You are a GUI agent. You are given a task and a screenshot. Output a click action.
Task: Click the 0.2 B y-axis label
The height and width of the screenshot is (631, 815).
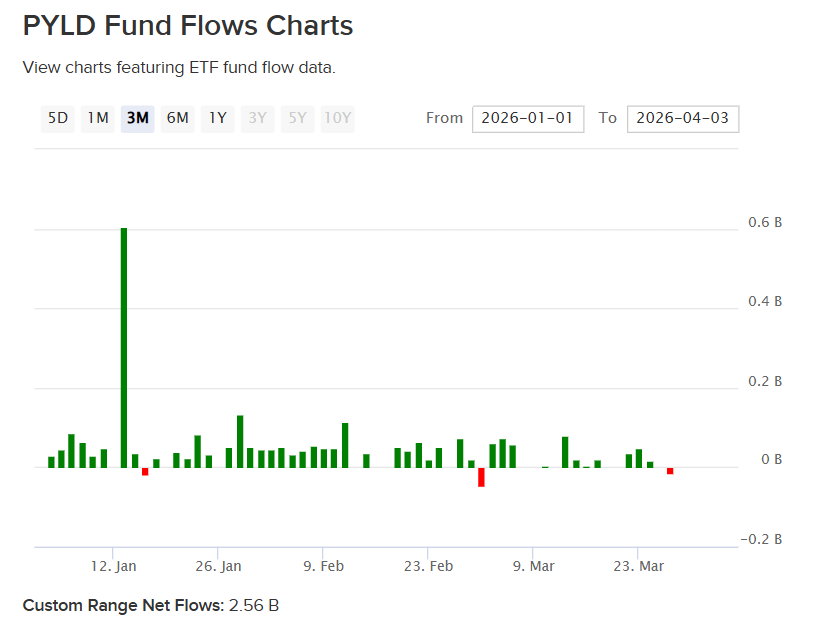(x=765, y=382)
